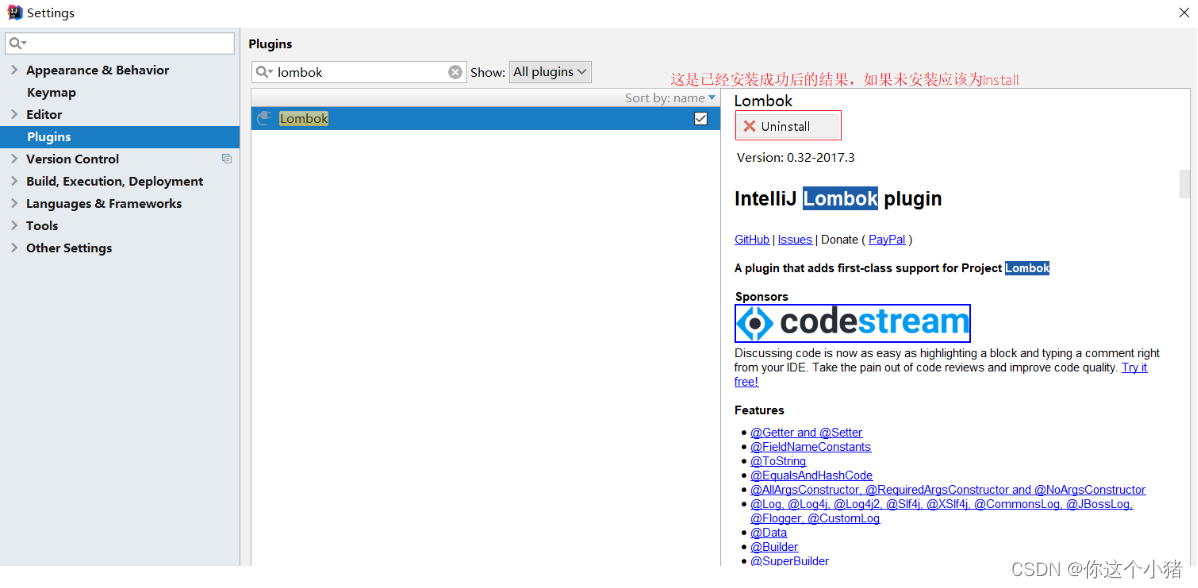The width and height of the screenshot is (1198, 588).
Task: Open the PayPal donate link
Action: pyautogui.click(x=887, y=239)
